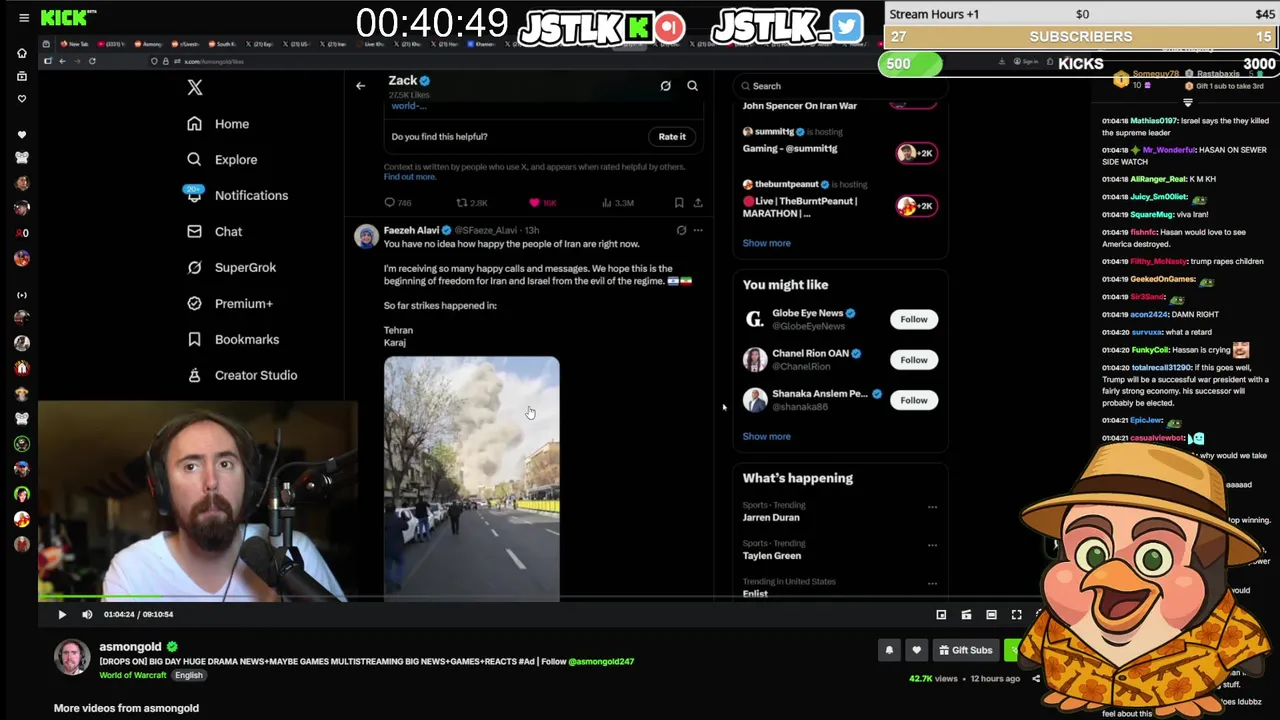Open Globe Eye News avatar
1280x720 pixels.
tap(755, 319)
